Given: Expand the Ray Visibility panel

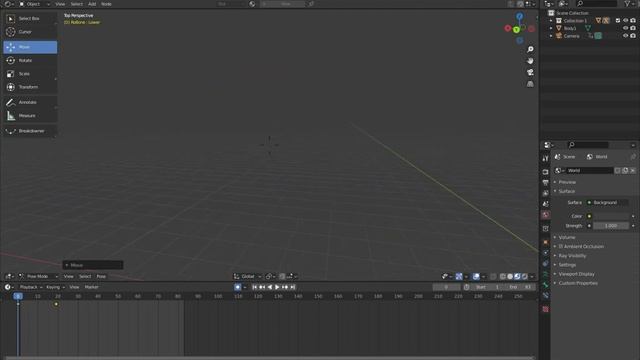Looking at the screenshot, I should 572,256.
